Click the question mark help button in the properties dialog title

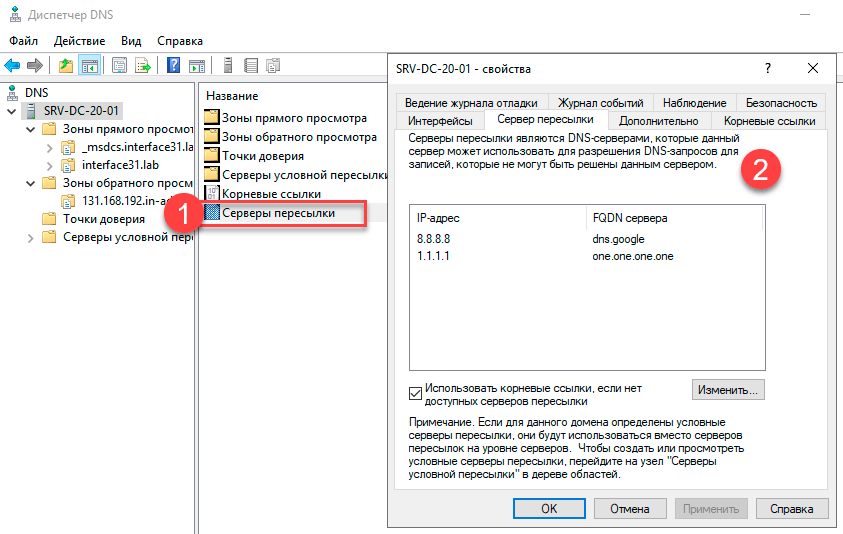[x=768, y=68]
